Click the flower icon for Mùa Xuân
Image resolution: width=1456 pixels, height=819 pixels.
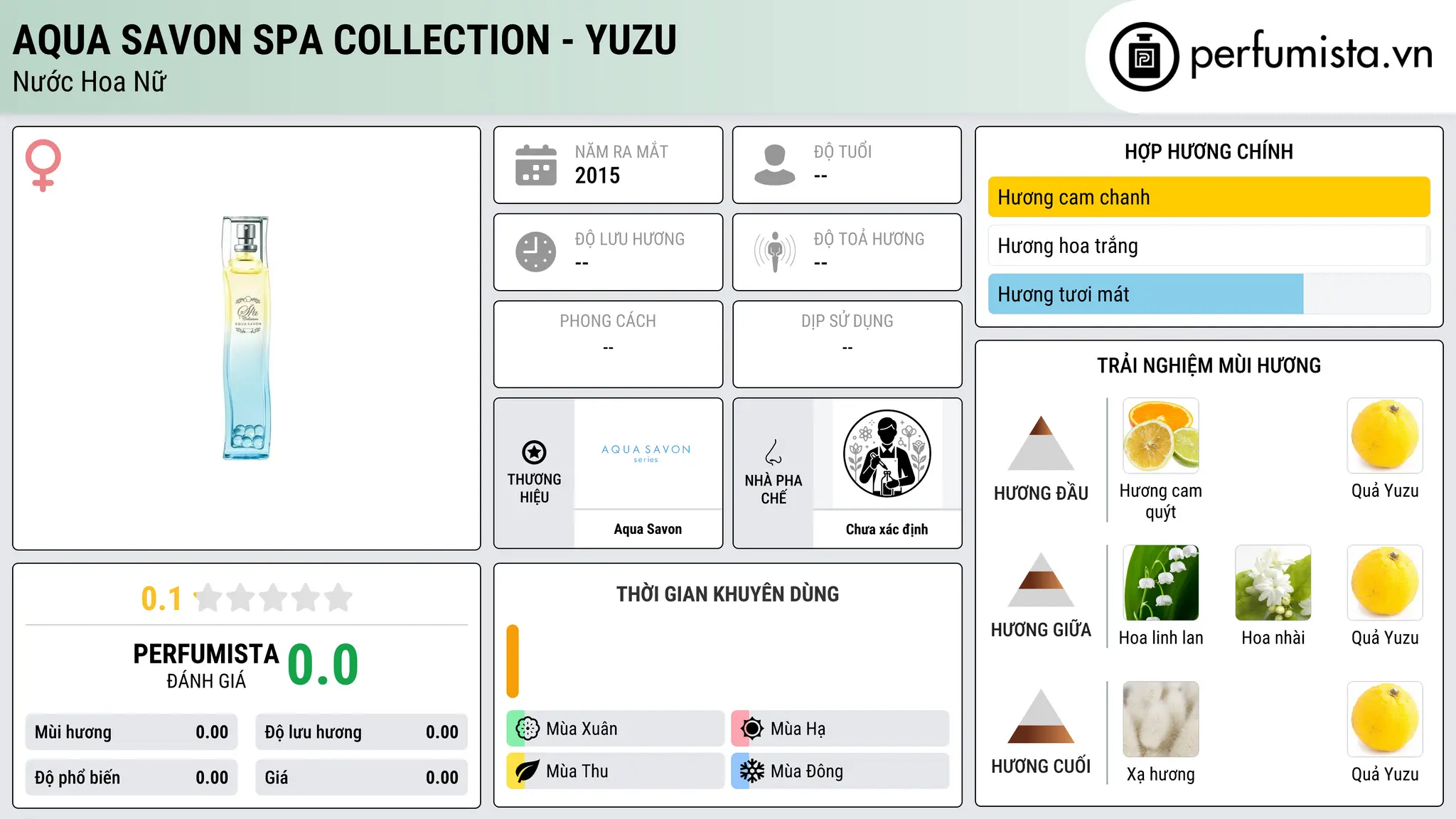click(x=528, y=729)
